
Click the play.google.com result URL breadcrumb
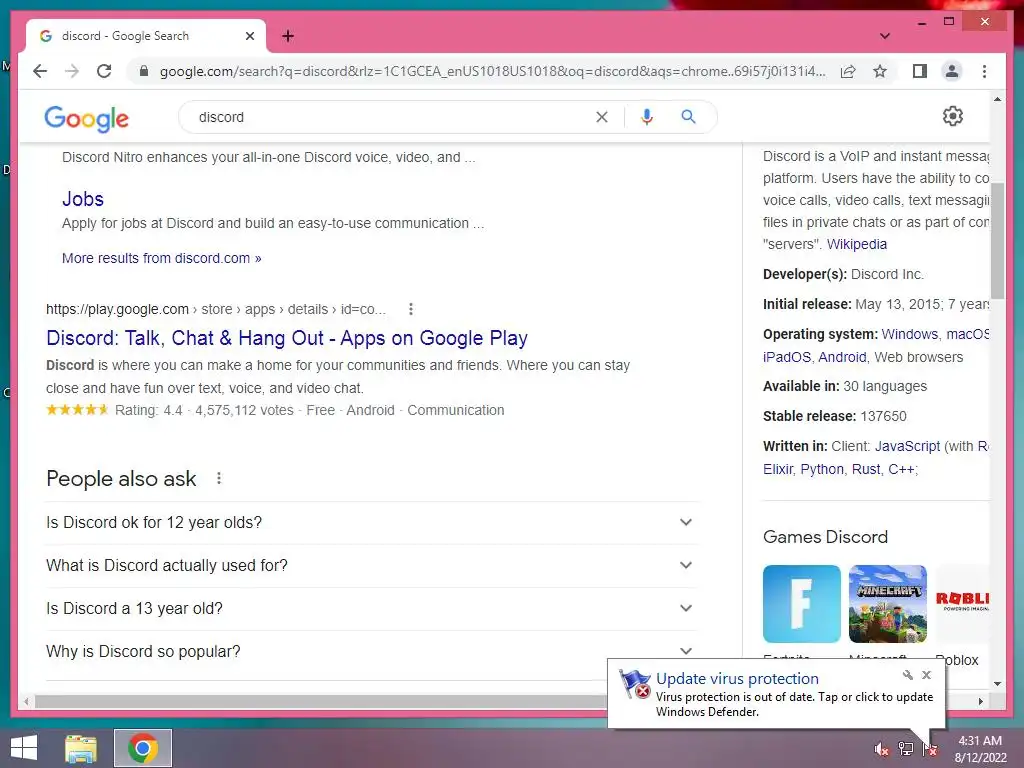click(x=216, y=309)
